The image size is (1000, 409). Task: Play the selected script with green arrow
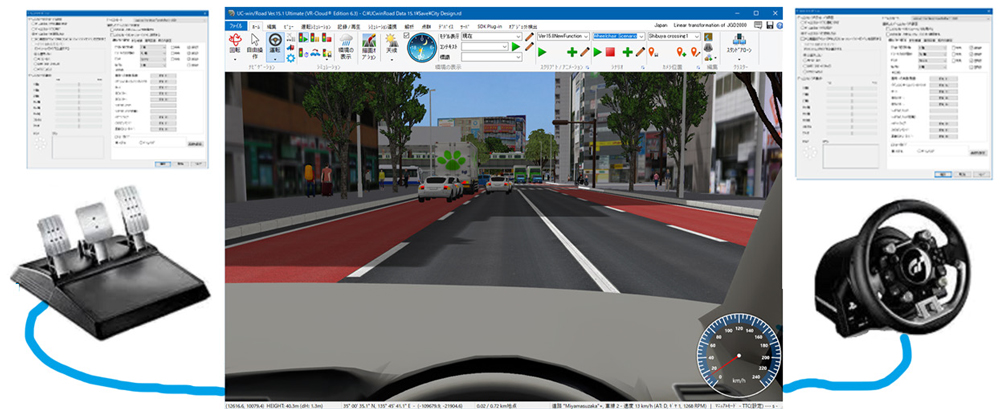pos(542,52)
